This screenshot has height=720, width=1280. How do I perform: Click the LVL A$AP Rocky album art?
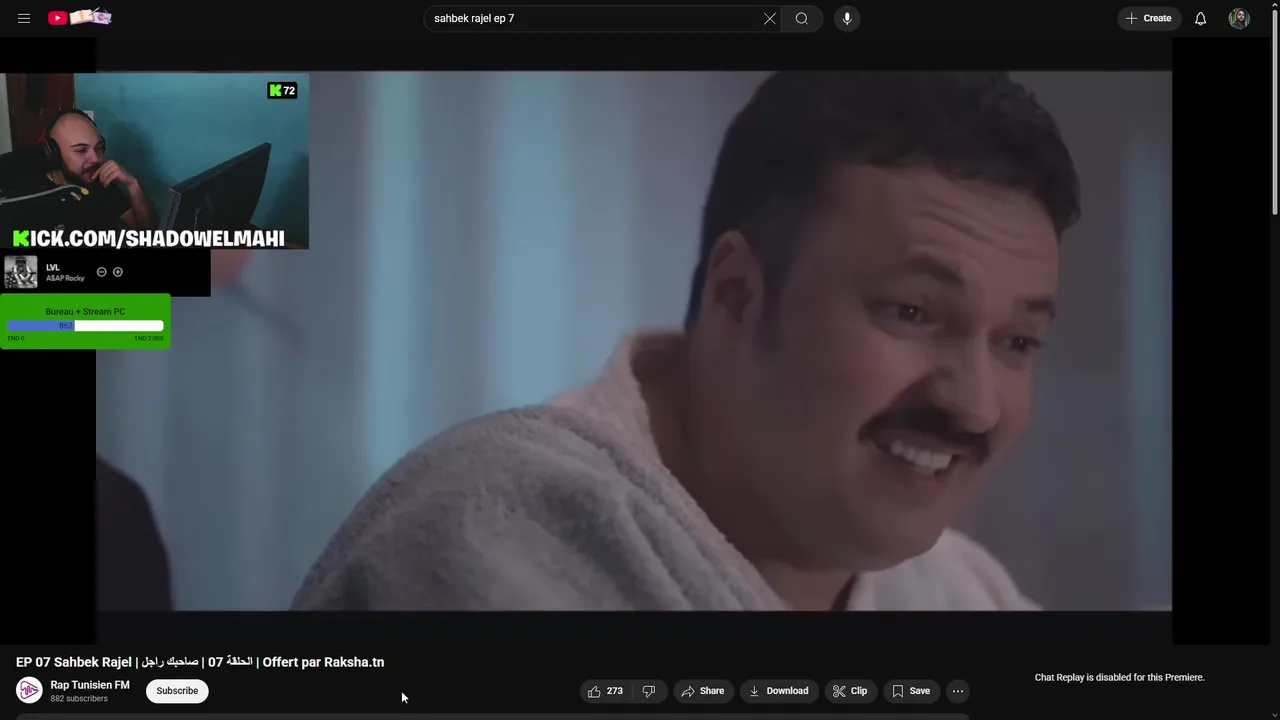point(20,272)
